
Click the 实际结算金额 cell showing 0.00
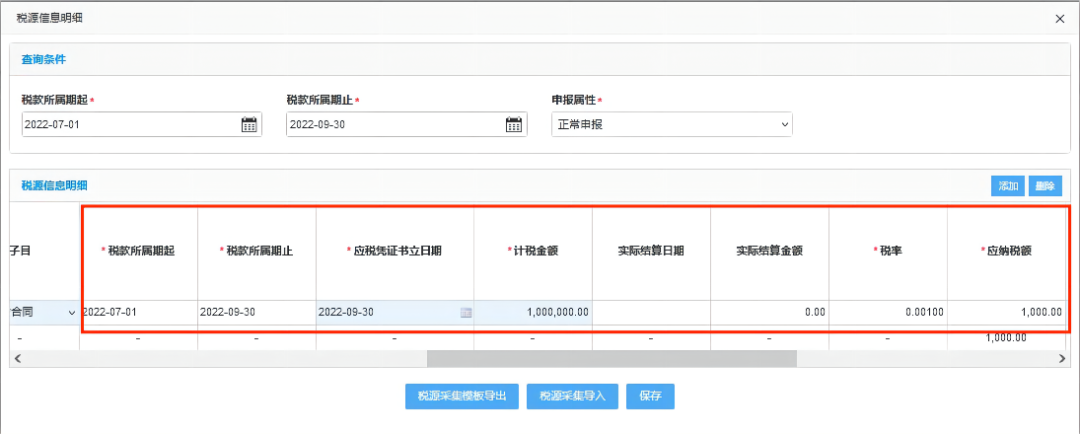tap(769, 312)
